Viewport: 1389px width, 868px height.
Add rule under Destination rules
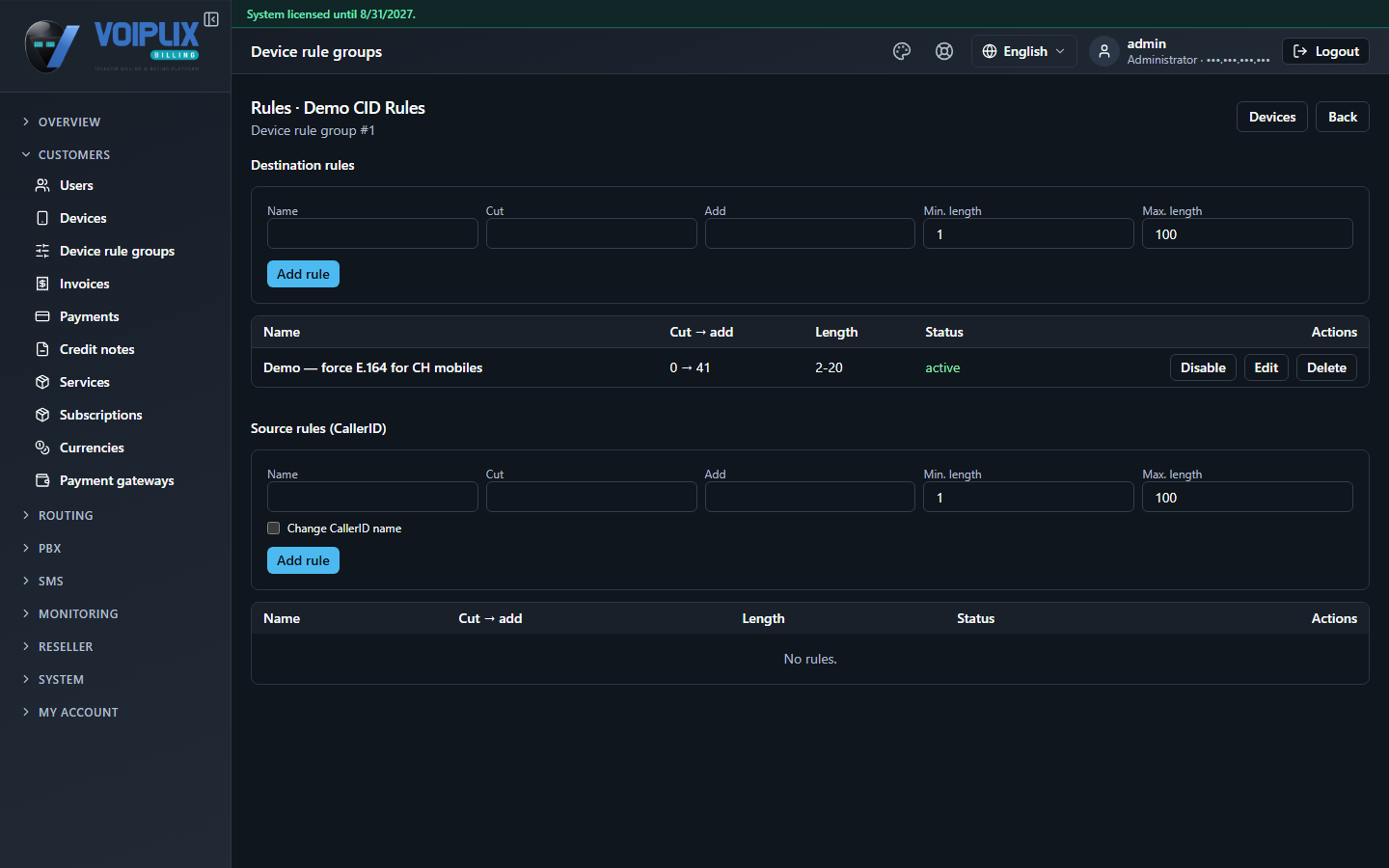click(x=303, y=274)
